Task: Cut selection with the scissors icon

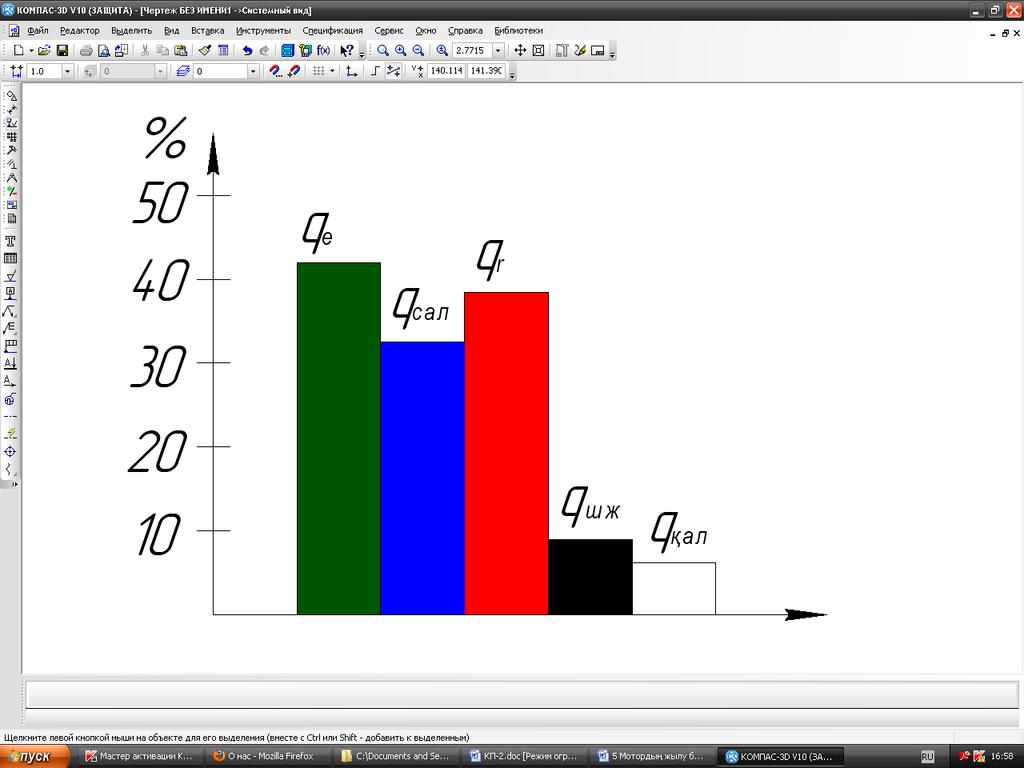Action: pos(145,50)
